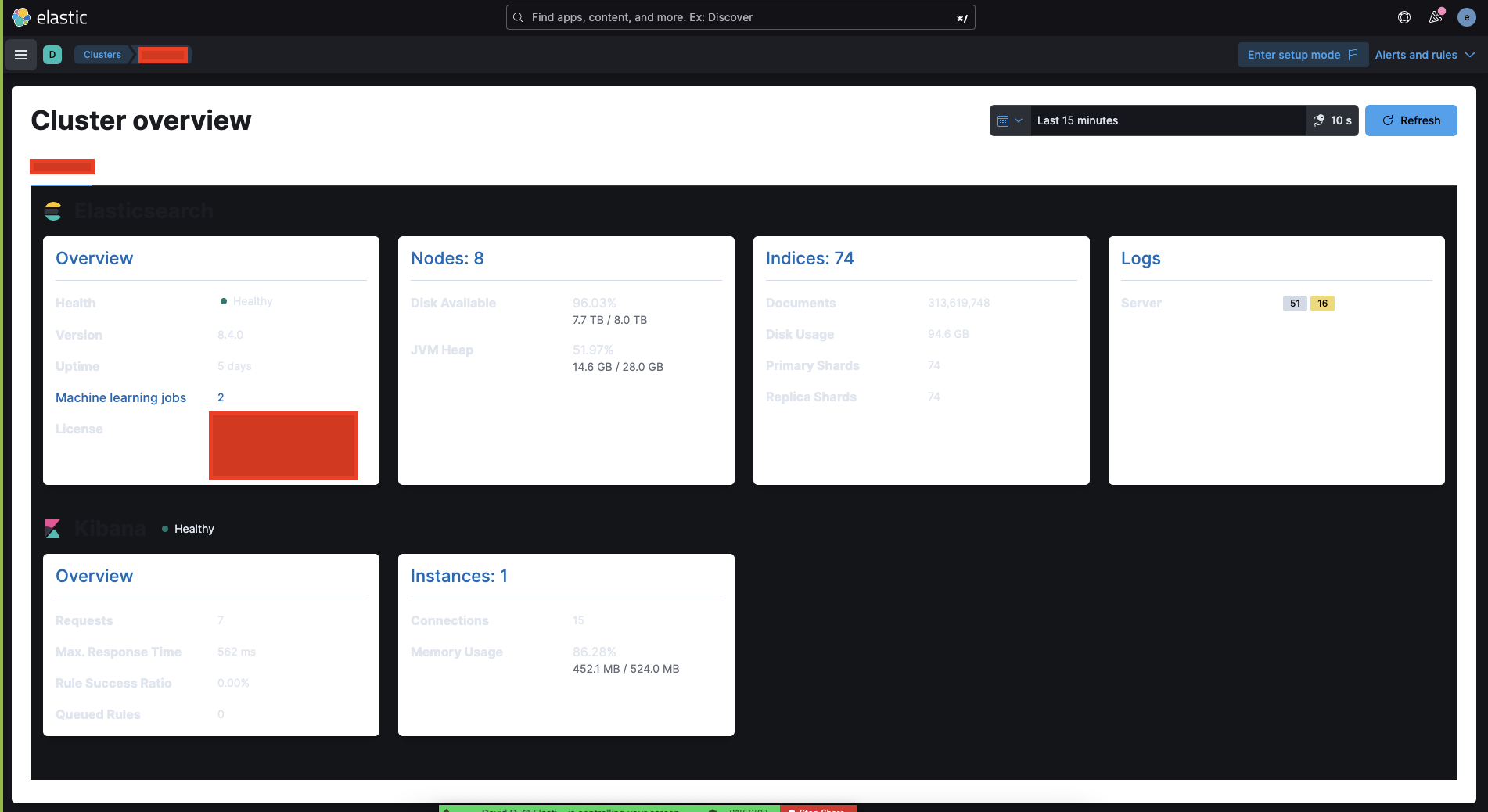The width and height of the screenshot is (1488, 812).
Task: Open the main navigation hamburger menu
Action: pyautogui.click(x=21, y=55)
